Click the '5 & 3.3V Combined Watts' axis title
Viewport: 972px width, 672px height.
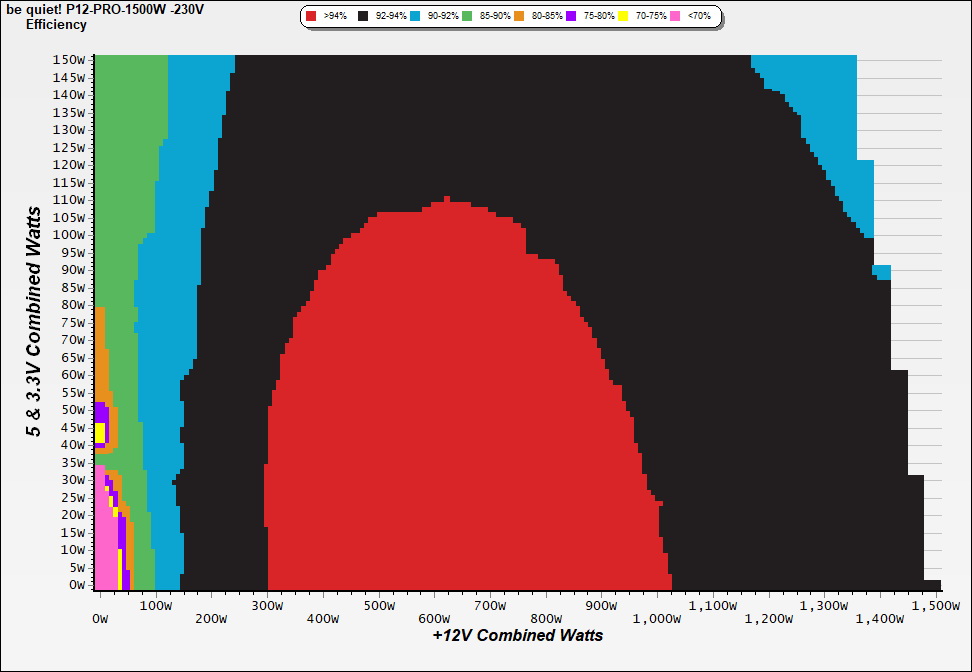[x=35, y=321]
